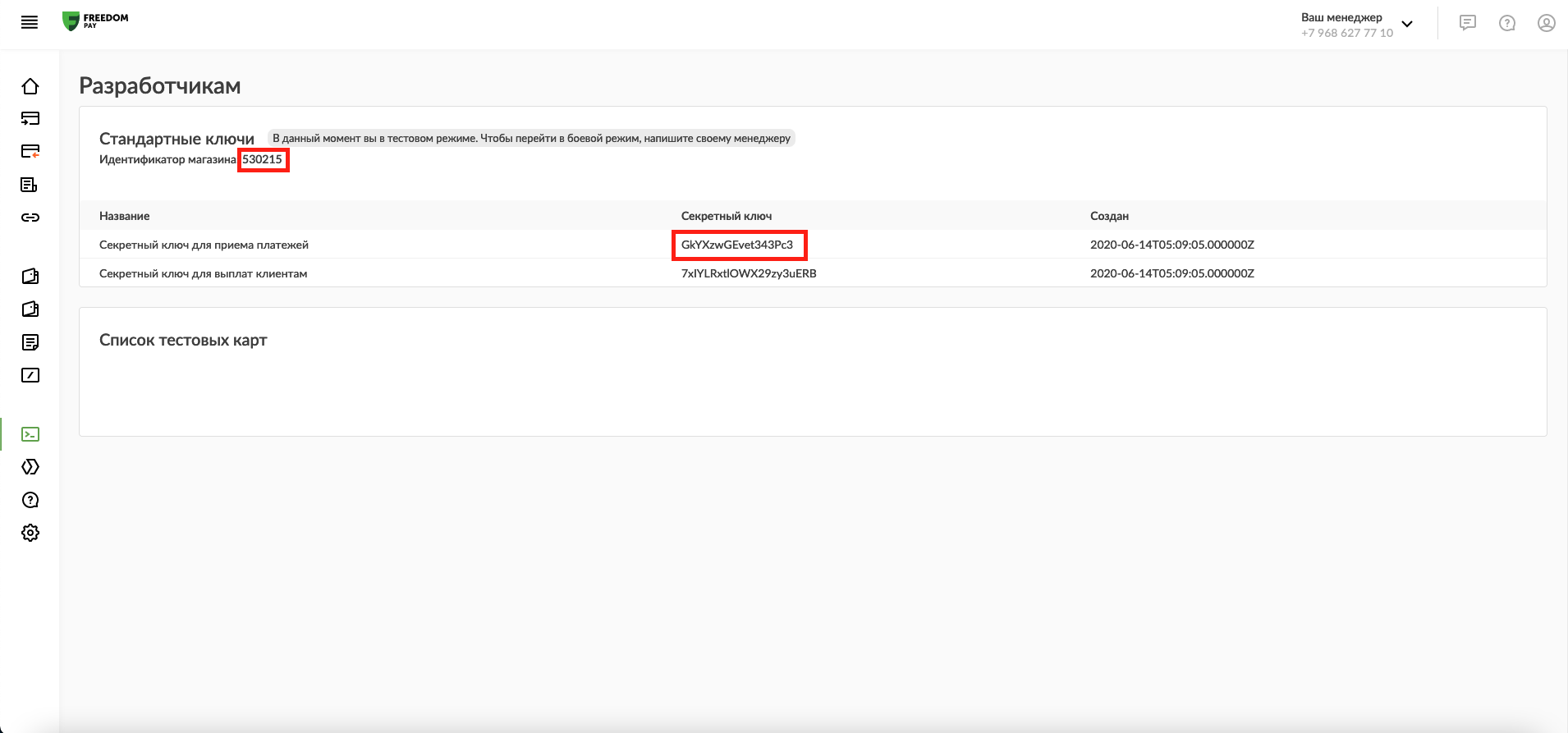The width and height of the screenshot is (1568, 733).
Task: Click the Создан column header
Action: [1109, 216]
